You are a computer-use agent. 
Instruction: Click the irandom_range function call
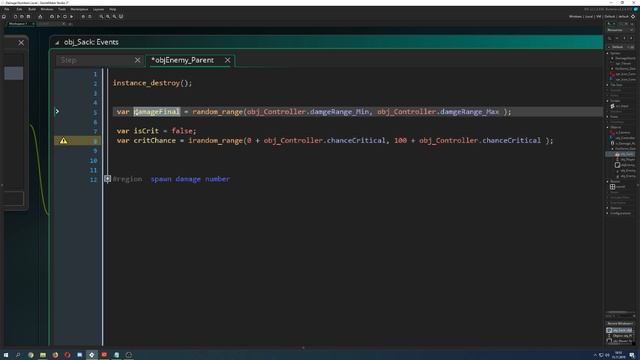coord(215,140)
